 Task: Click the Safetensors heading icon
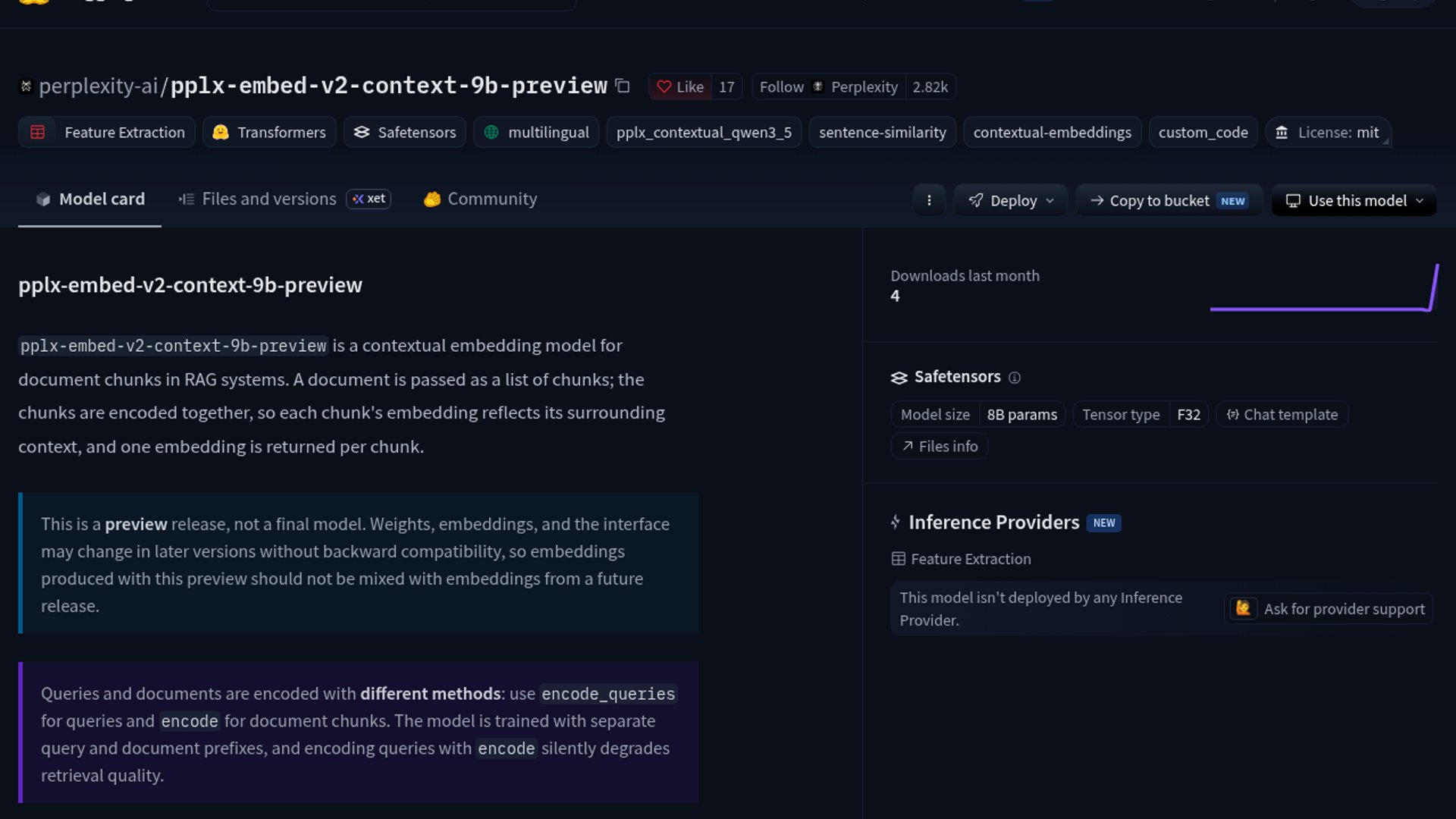899,378
